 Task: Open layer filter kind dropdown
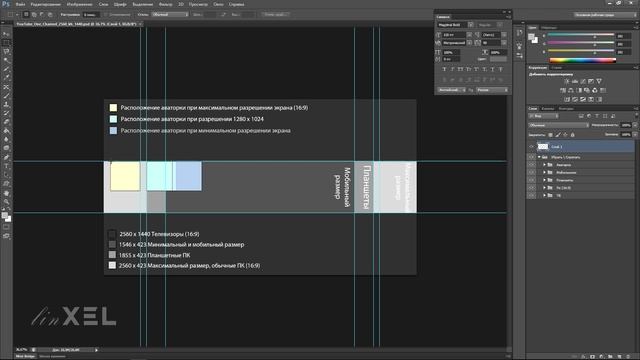click(x=543, y=116)
